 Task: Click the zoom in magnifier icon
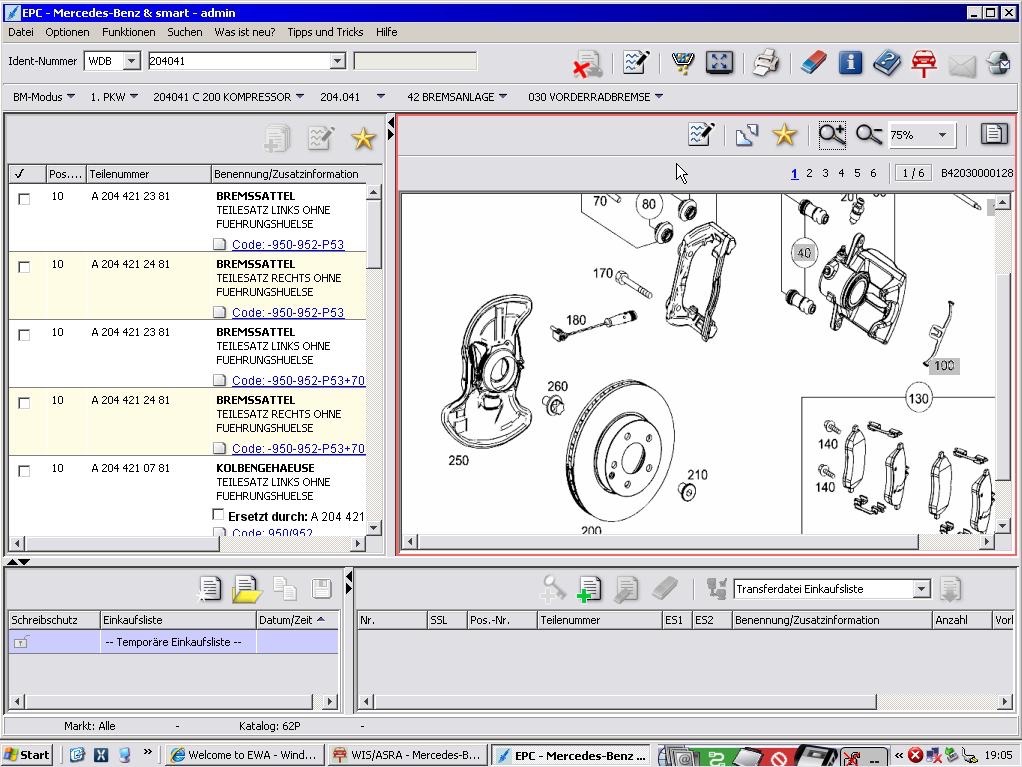[832, 135]
